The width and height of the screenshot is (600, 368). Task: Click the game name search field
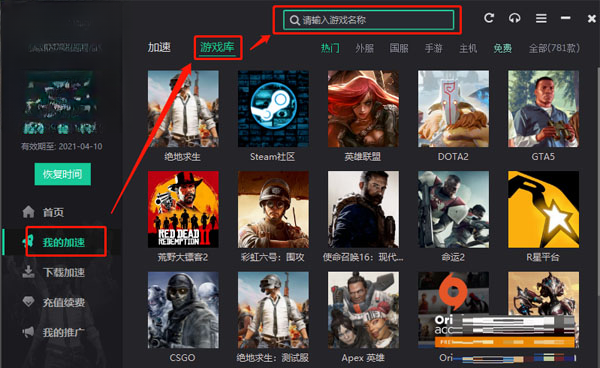[368, 20]
